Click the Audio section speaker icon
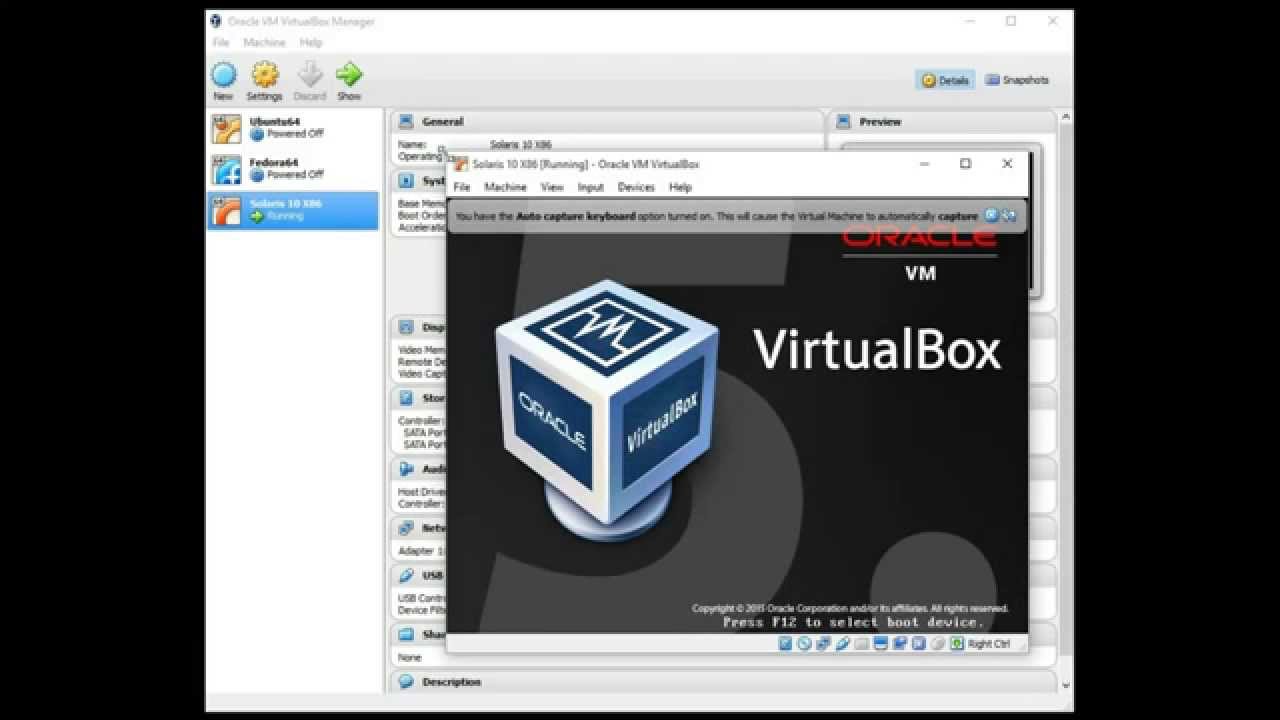Viewport: 1280px width, 720px height. coord(406,468)
